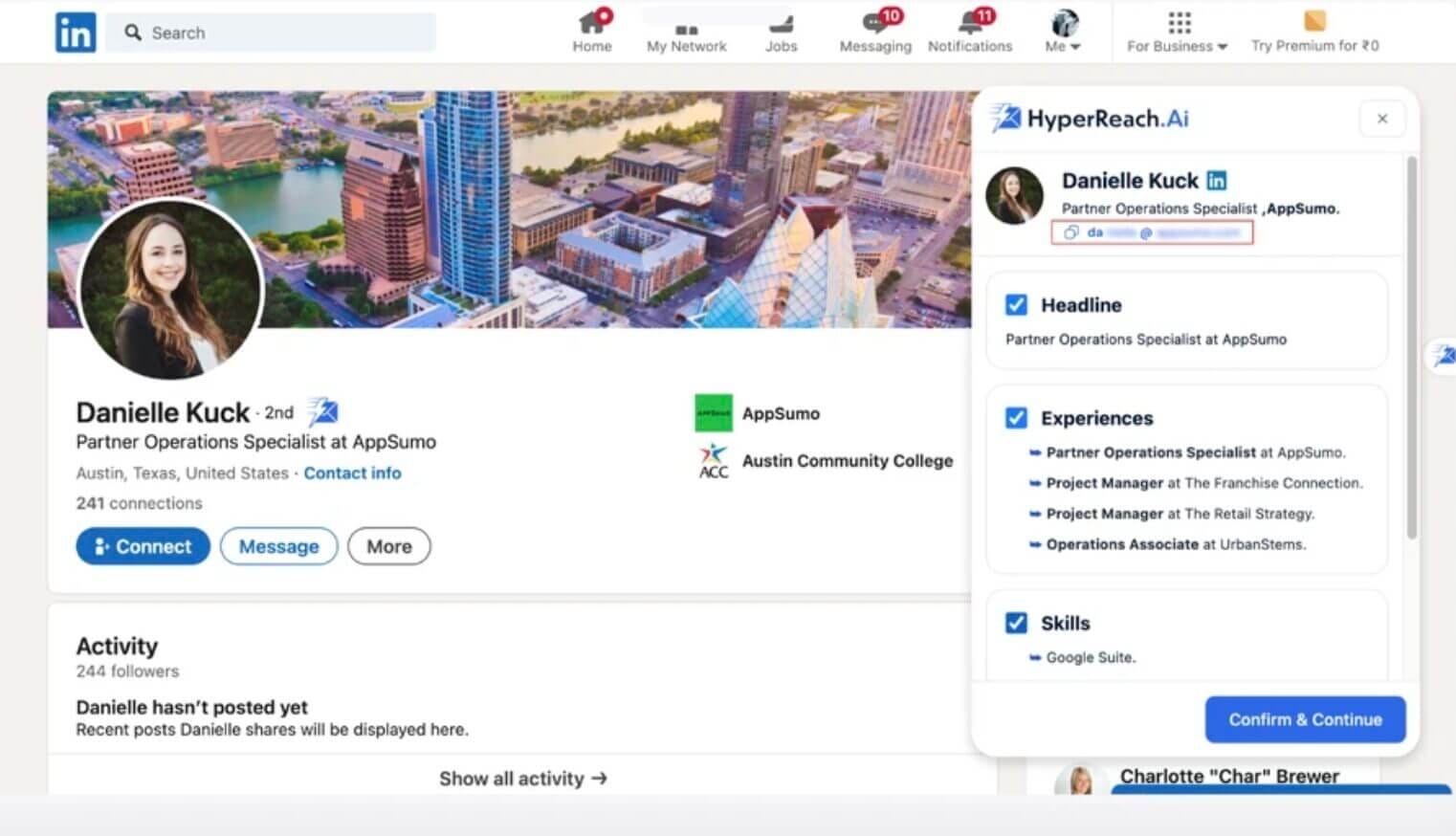Click Project Manager at The Retail Strategy
This screenshot has width=1456, height=836.
pyautogui.click(x=1180, y=514)
